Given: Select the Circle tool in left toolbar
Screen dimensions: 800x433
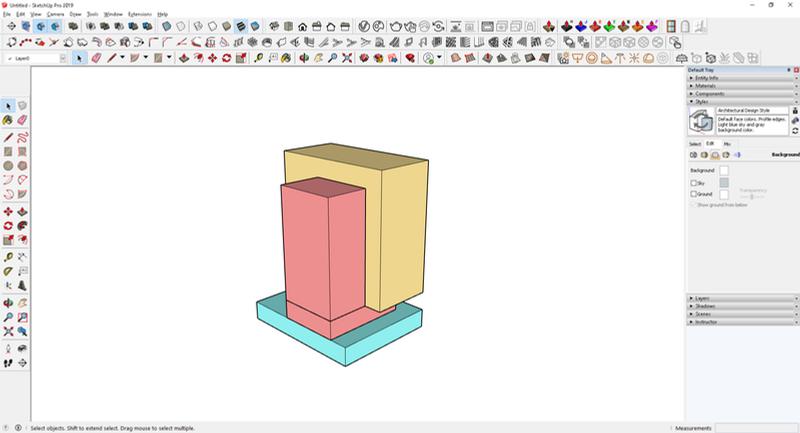Looking at the screenshot, I should [8, 166].
